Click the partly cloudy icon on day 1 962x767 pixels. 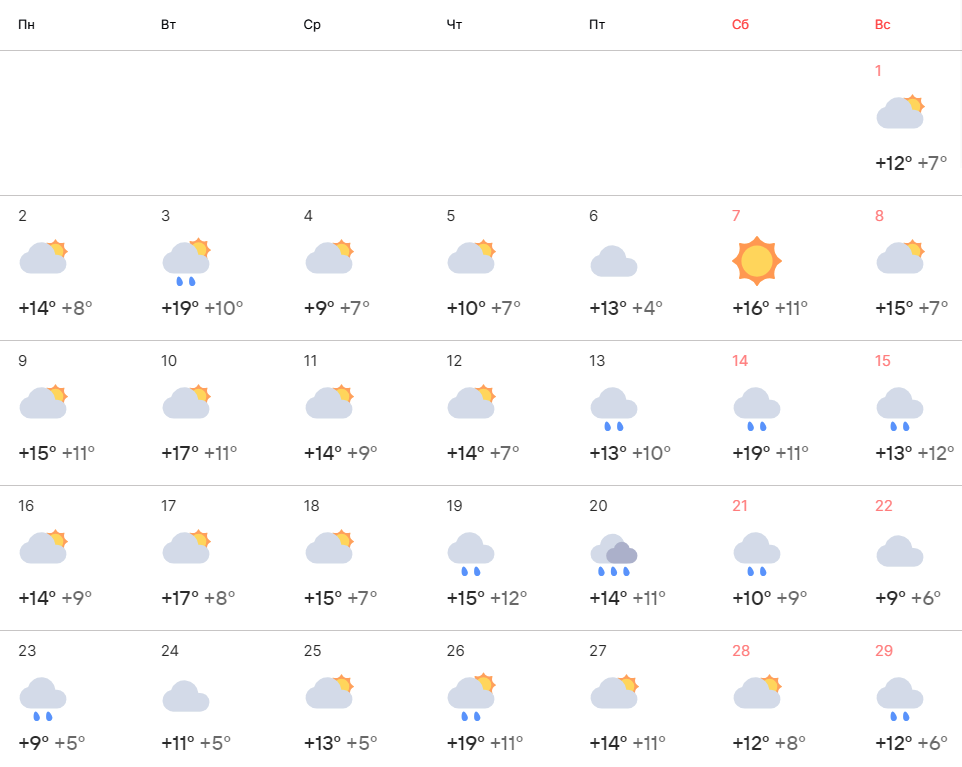pos(900,113)
